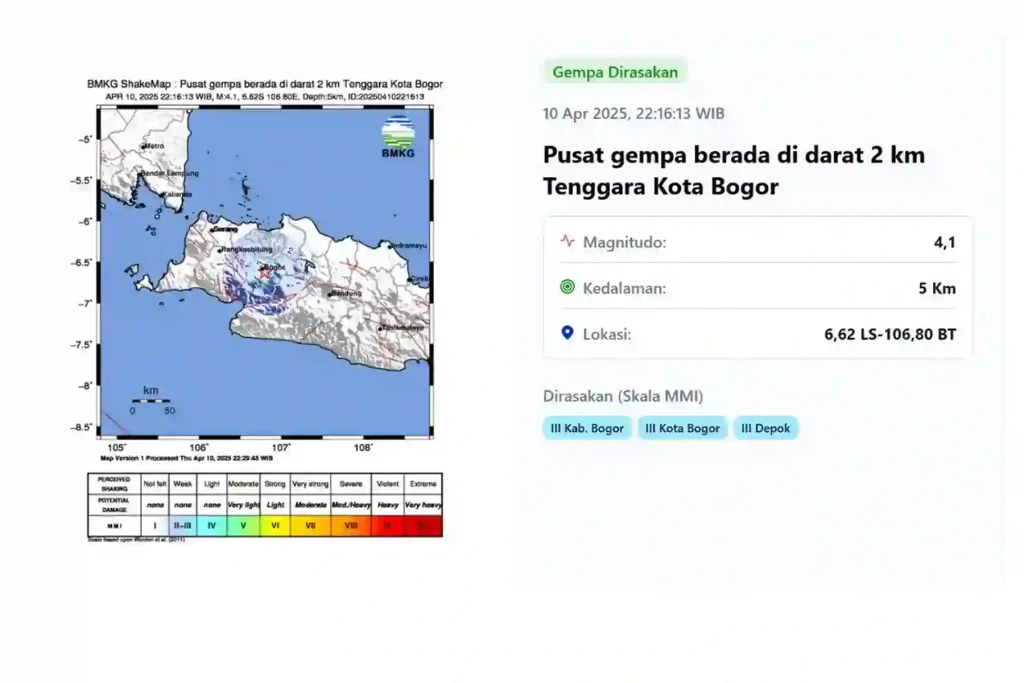Image resolution: width=1024 pixels, height=683 pixels.
Task: Select the III Depok tag
Action: pyautogui.click(x=765, y=428)
